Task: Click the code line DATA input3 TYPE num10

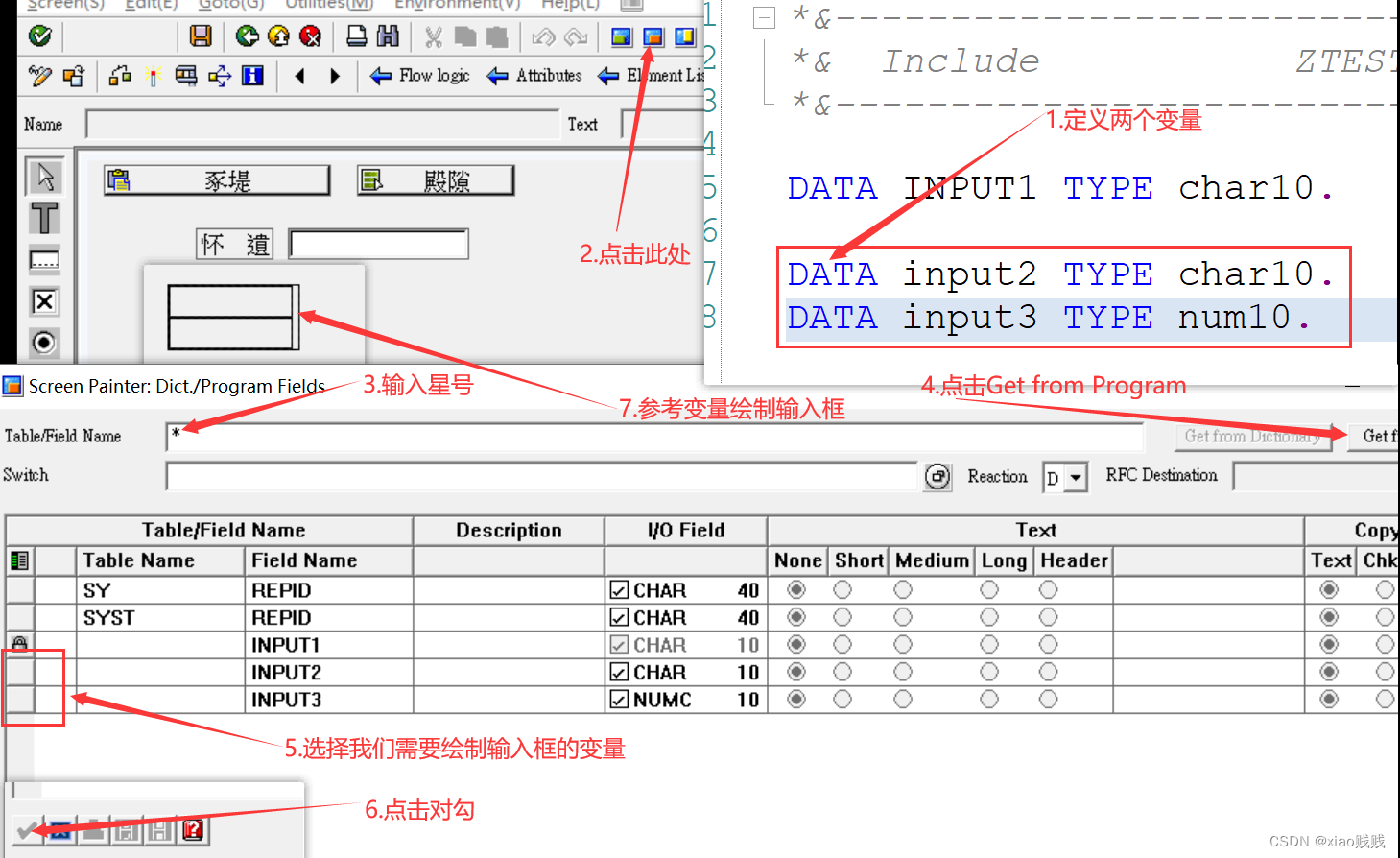Action: coord(1049,318)
